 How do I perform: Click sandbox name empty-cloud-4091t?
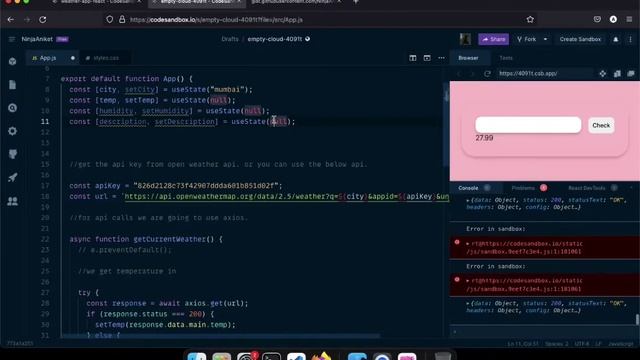pos(275,39)
